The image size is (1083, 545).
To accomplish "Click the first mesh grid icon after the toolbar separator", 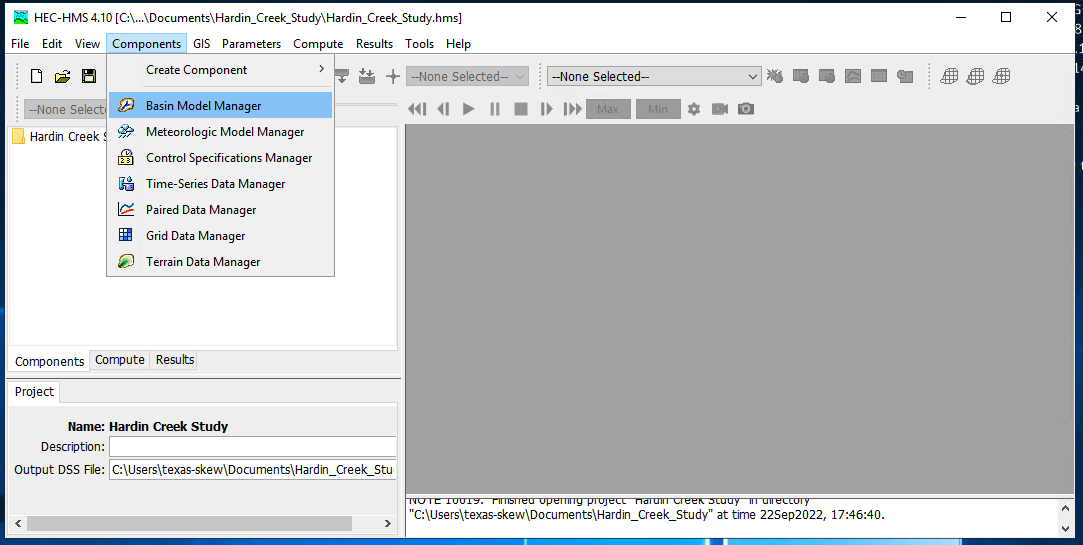I will tap(950, 77).
